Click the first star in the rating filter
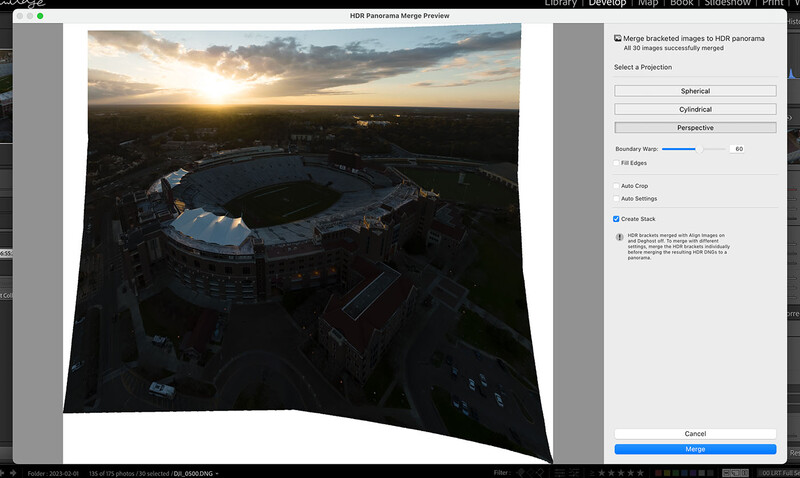This screenshot has width=800, height=478. click(601, 473)
